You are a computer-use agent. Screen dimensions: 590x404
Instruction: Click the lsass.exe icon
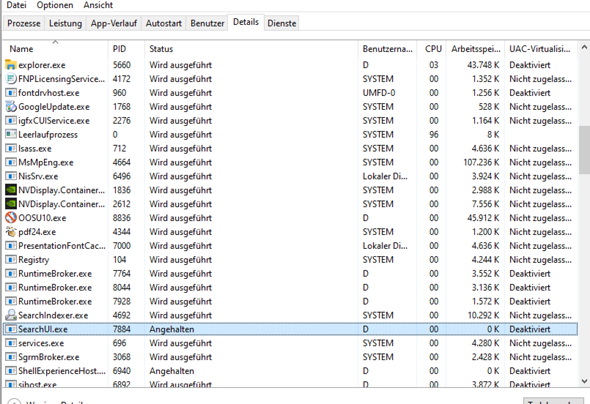[11, 148]
